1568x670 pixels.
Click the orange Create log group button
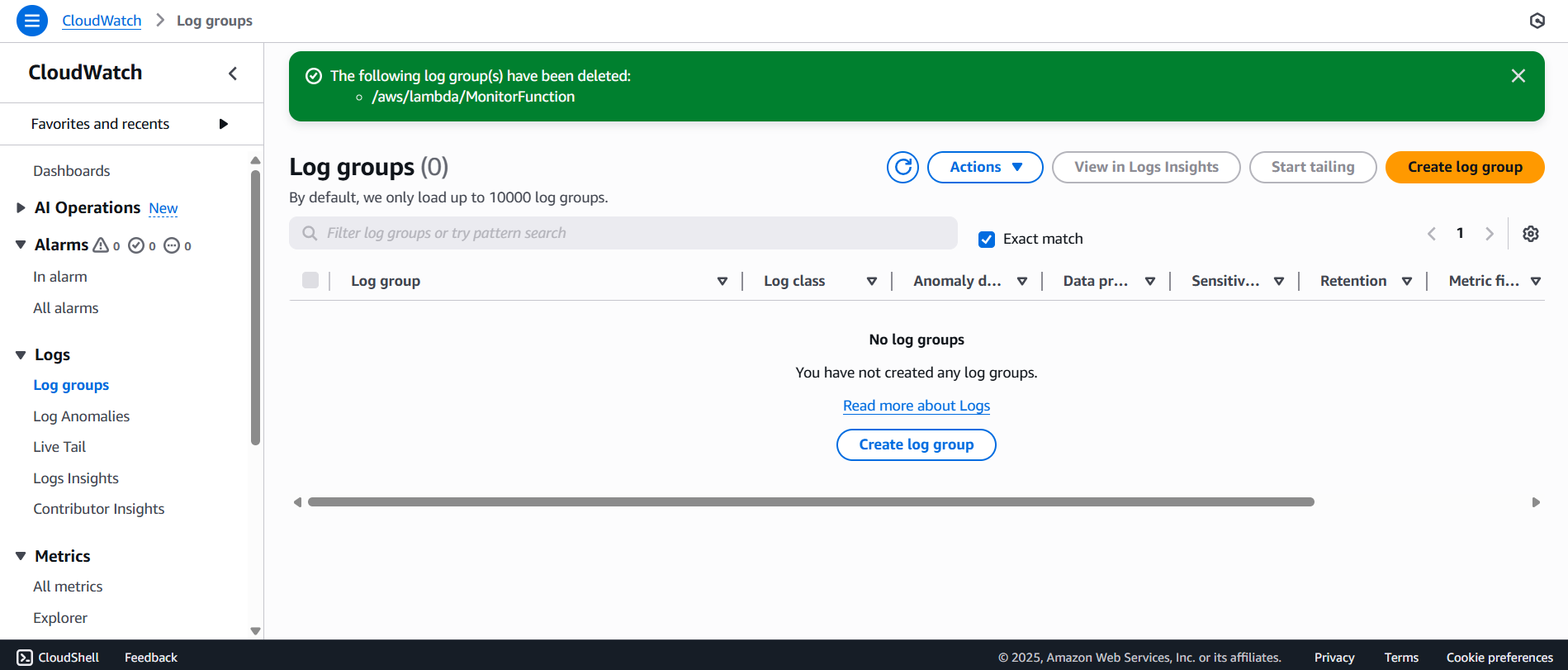pyautogui.click(x=1464, y=167)
